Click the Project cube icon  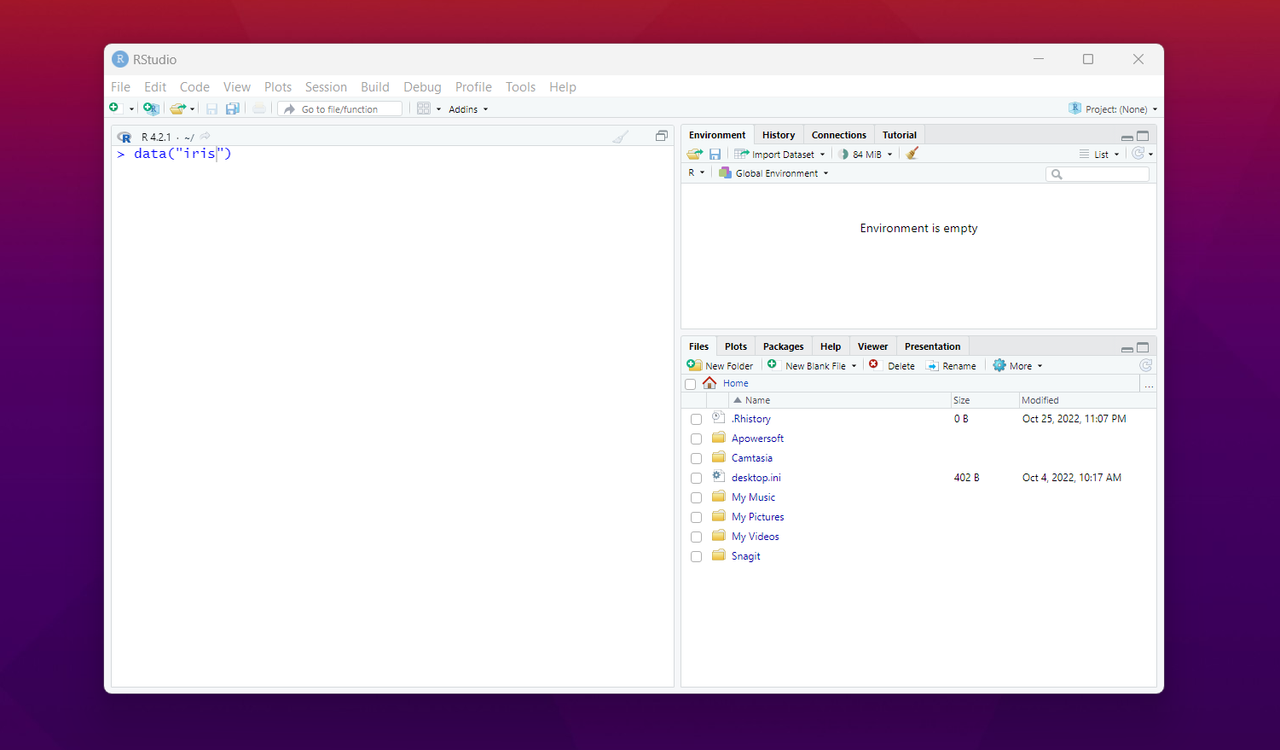1075,108
